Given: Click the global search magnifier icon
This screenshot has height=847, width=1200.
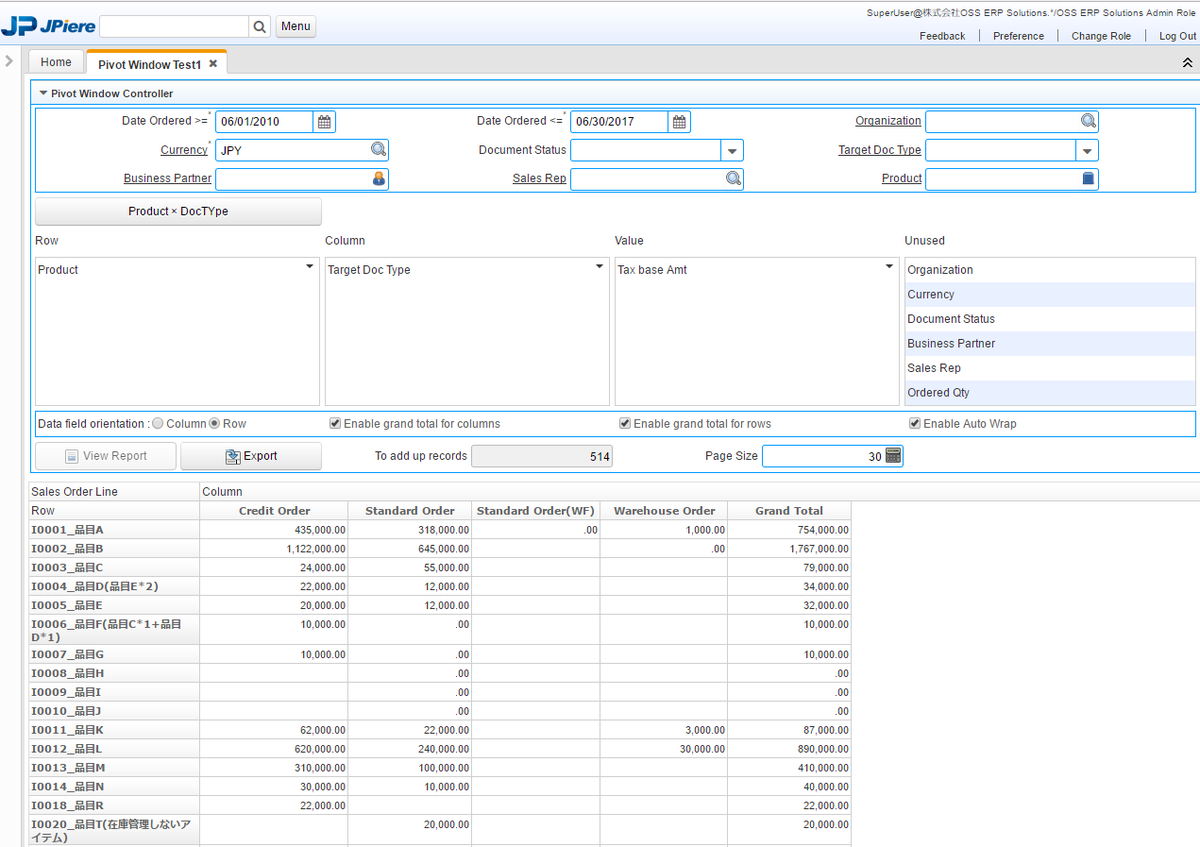Looking at the screenshot, I should [x=259, y=27].
